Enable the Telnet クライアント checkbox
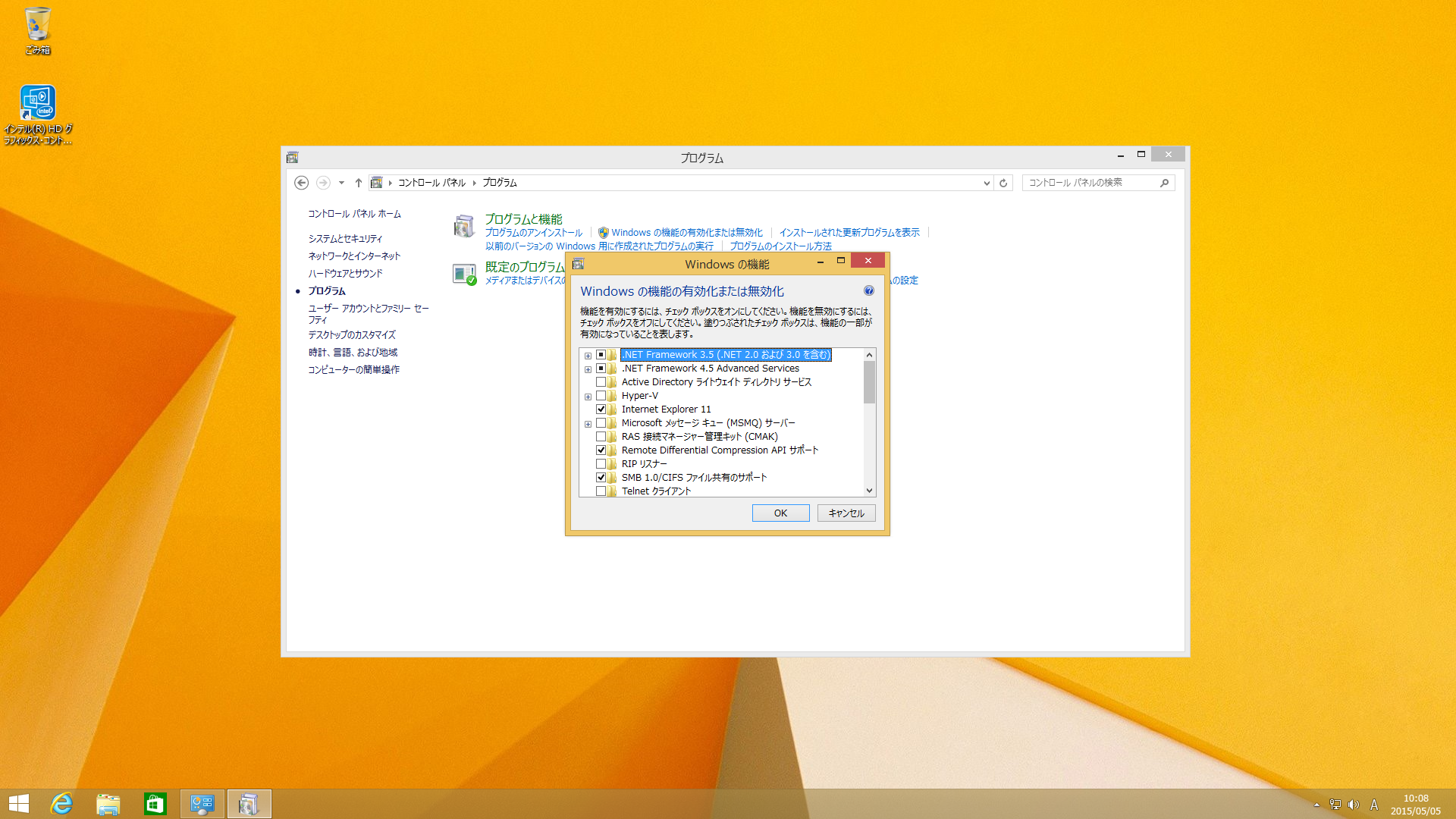1456x819 pixels. [x=602, y=491]
